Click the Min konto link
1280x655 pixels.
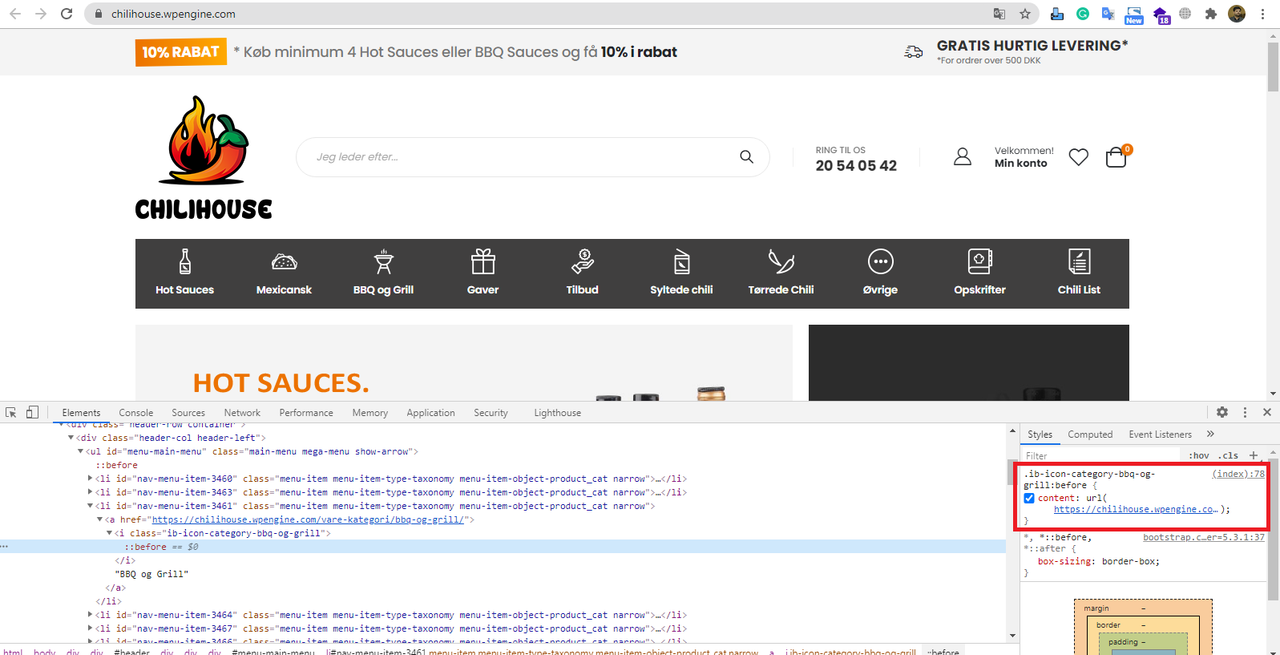1020,163
